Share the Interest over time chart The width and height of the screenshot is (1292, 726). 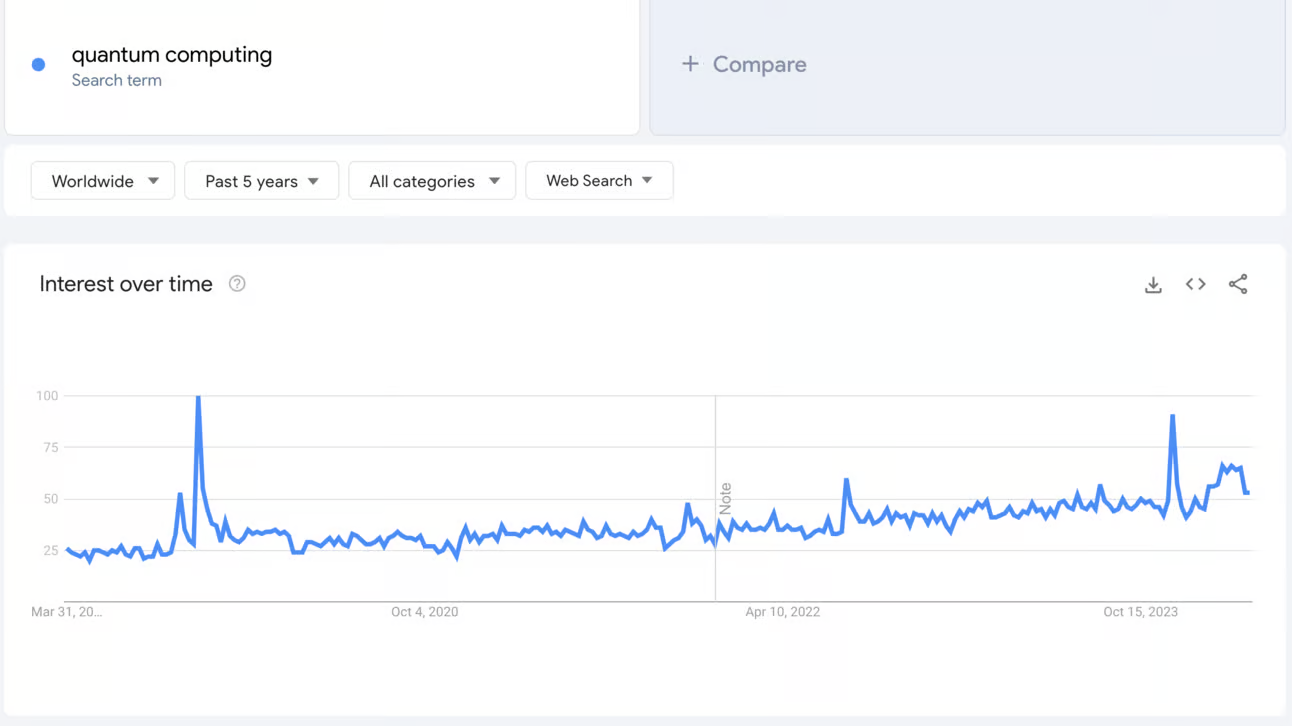pyautogui.click(x=1238, y=284)
